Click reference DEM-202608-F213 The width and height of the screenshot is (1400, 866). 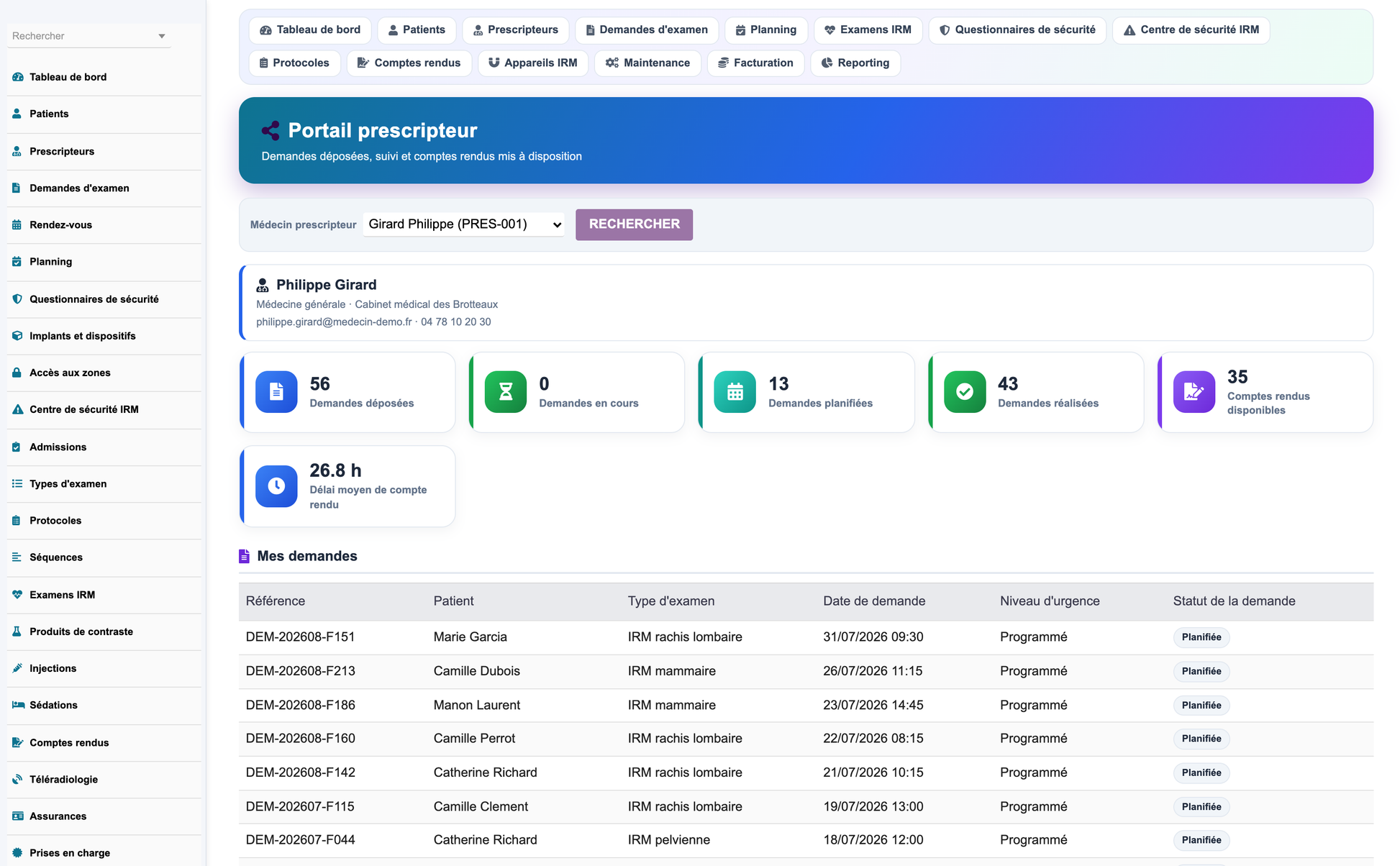(300, 671)
